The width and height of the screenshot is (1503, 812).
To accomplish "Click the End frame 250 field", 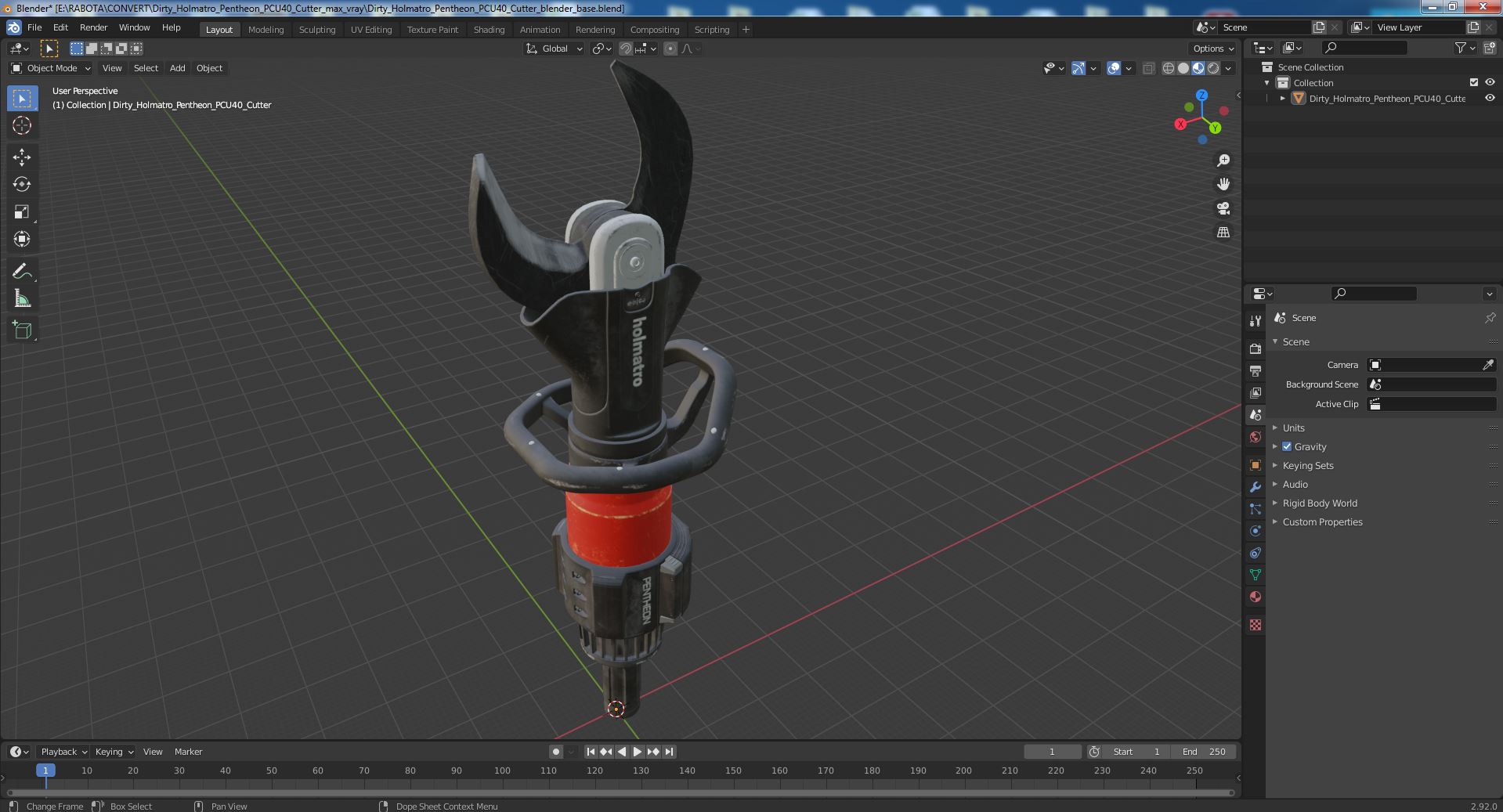I will pyautogui.click(x=1204, y=752).
